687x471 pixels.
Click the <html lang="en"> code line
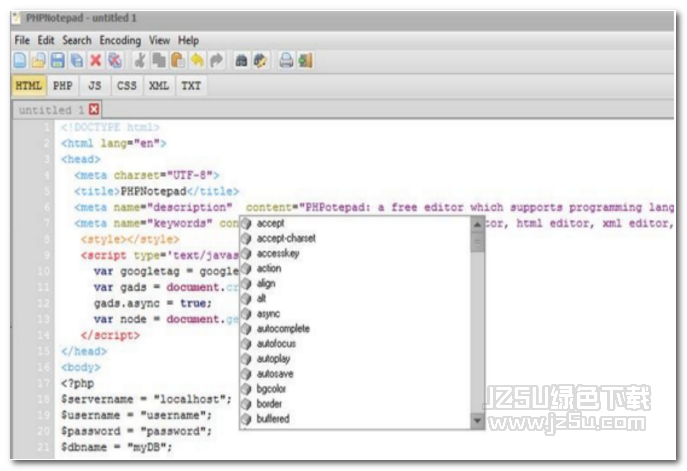pos(113,143)
